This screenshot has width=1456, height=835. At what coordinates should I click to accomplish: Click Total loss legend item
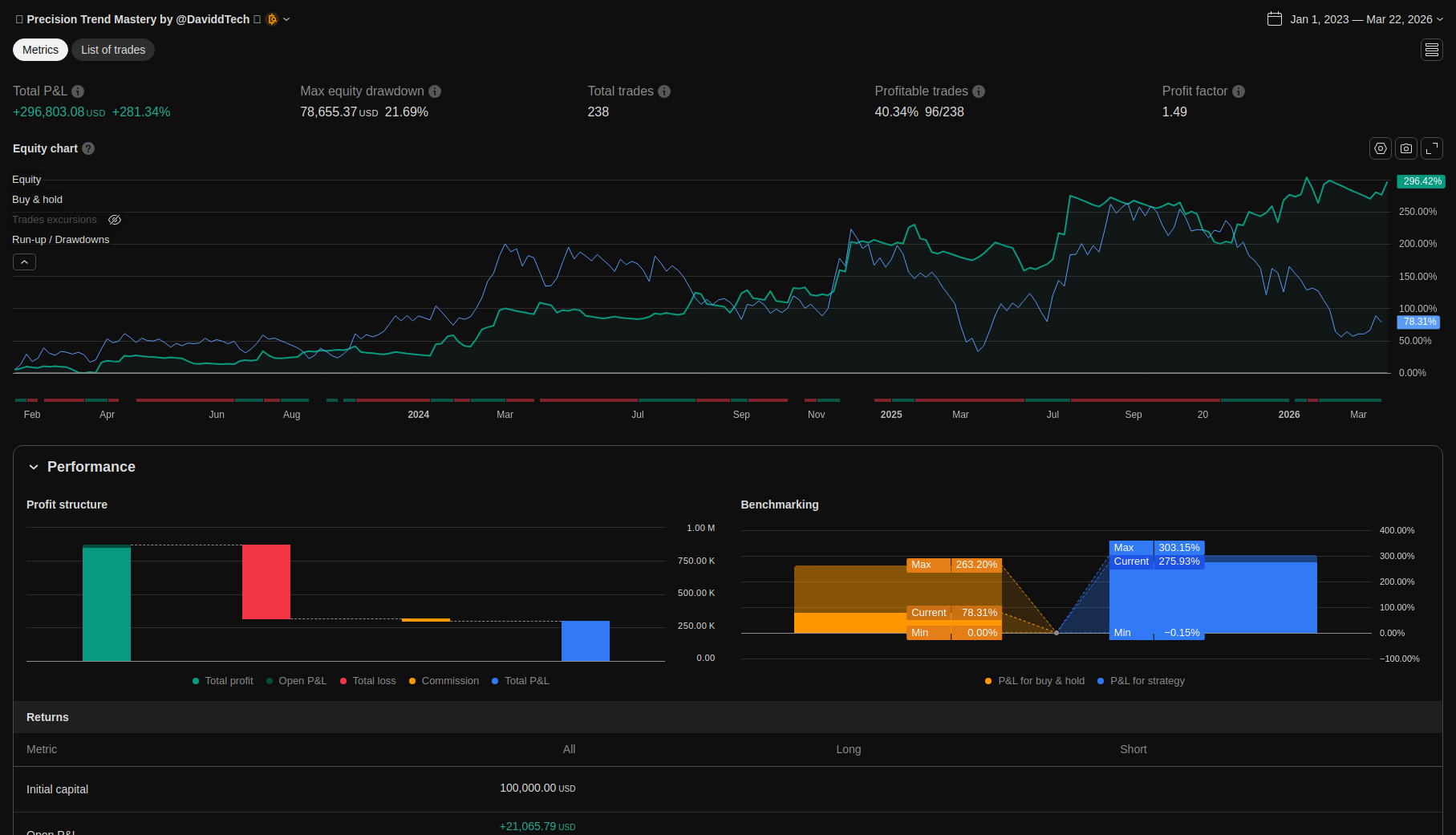[368, 681]
